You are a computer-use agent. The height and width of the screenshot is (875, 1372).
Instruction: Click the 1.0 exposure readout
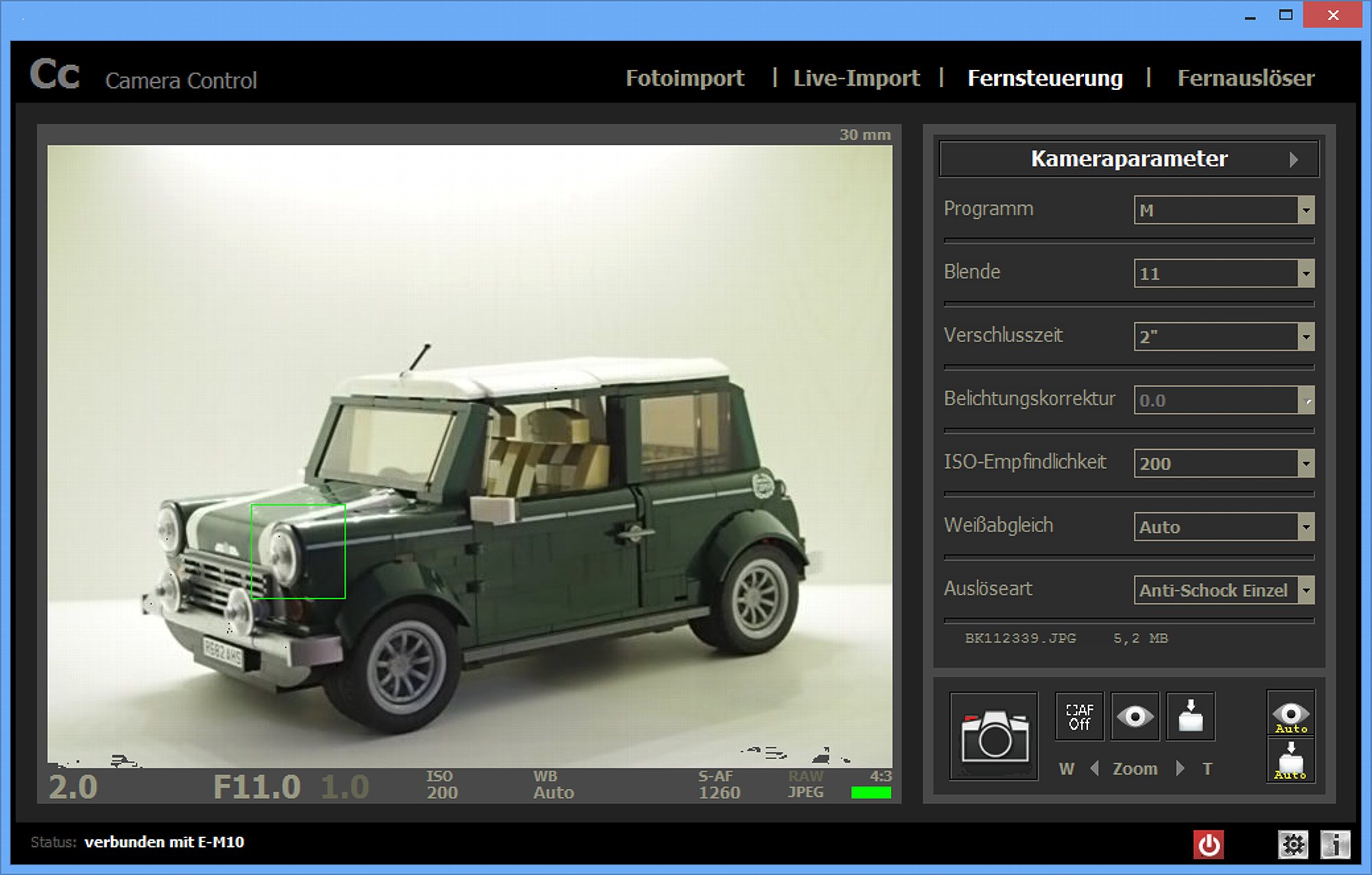[x=345, y=787]
